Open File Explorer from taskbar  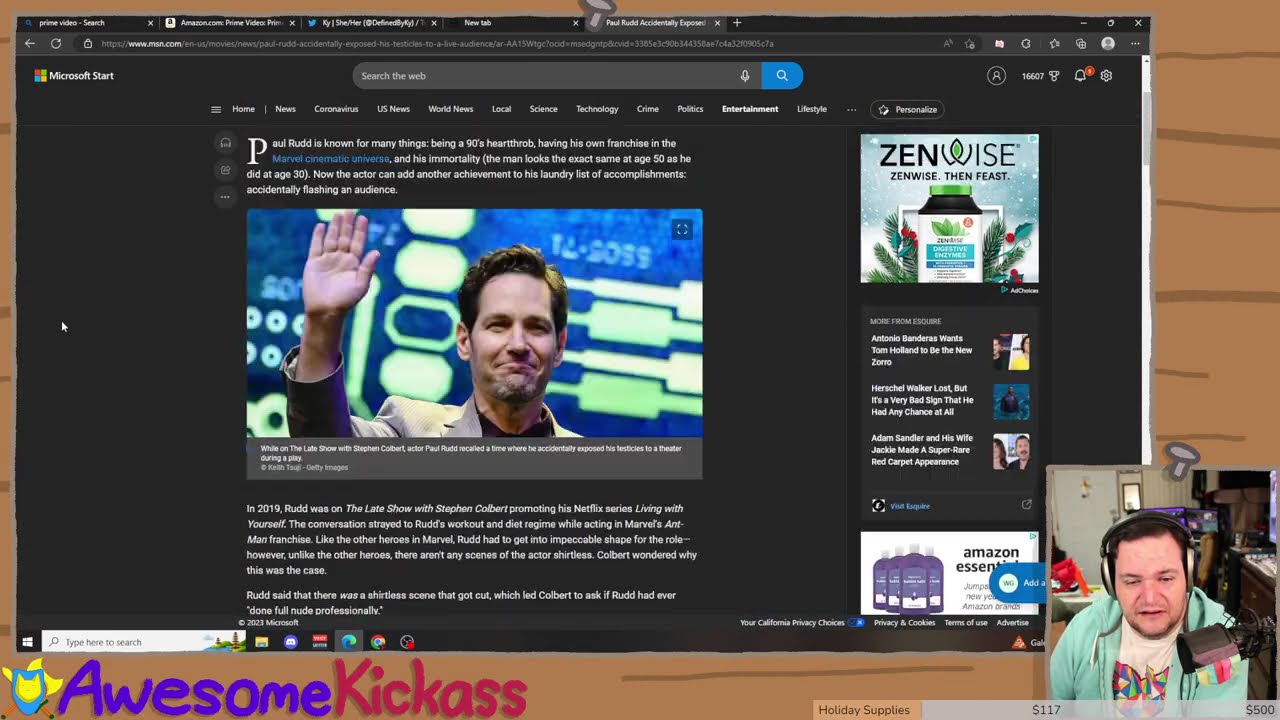click(262, 642)
